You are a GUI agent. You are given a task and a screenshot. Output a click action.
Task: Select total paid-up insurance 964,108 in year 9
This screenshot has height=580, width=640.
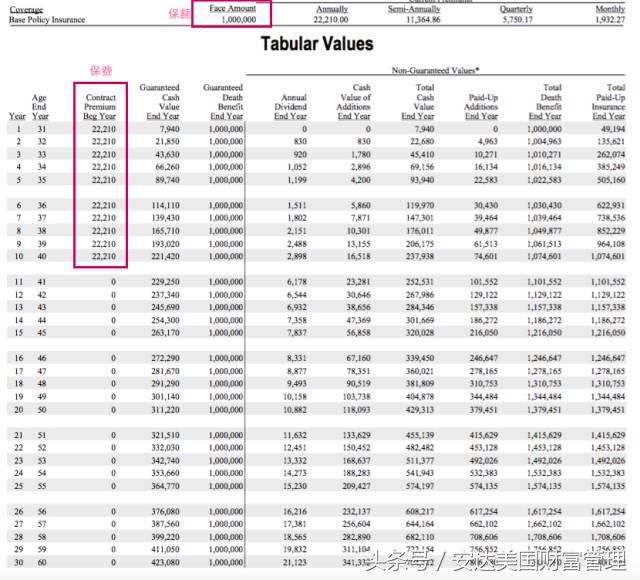tap(611, 244)
